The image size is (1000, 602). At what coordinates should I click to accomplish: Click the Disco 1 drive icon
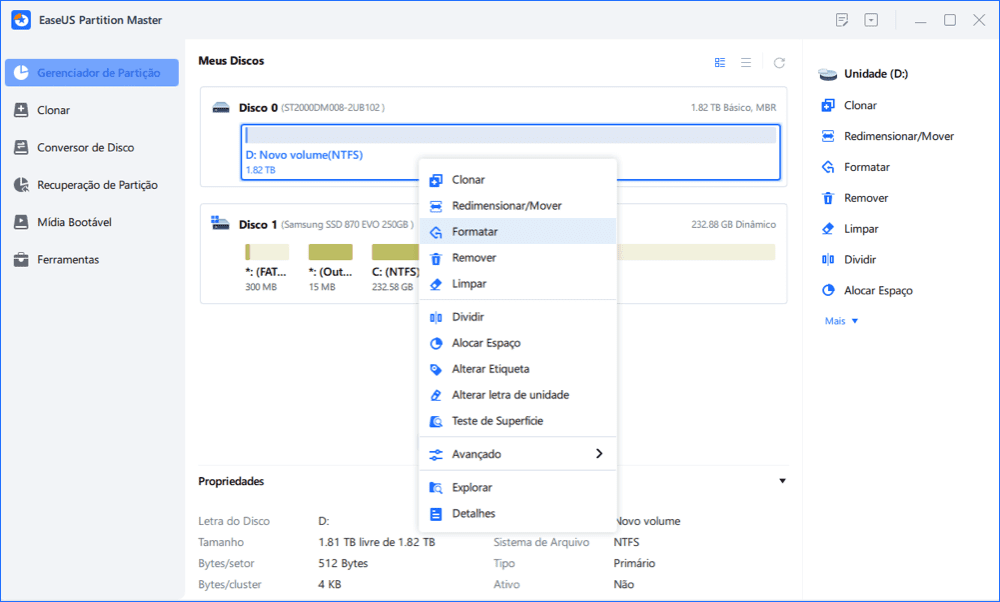pos(220,223)
